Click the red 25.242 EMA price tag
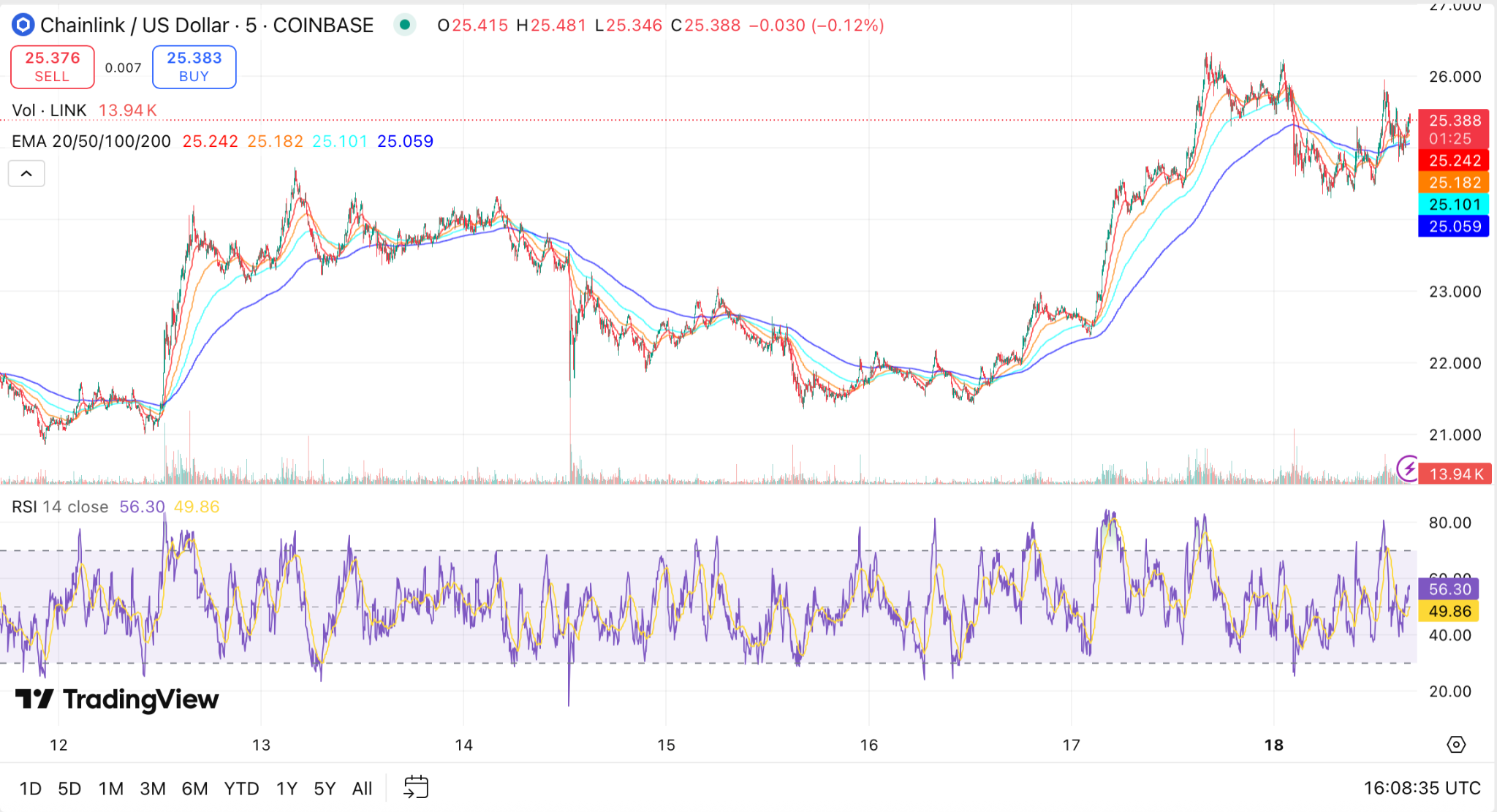Screen dimensions: 1497x812 point(1453,160)
